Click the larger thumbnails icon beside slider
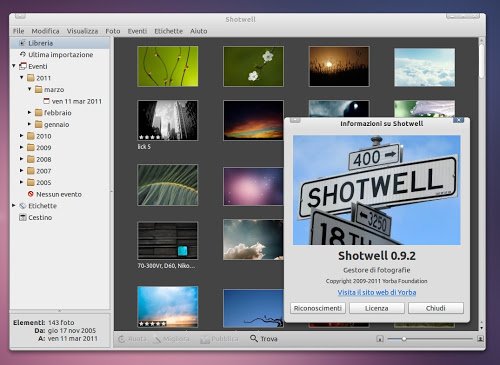This screenshot has height=365, width=500. [480, 339]
